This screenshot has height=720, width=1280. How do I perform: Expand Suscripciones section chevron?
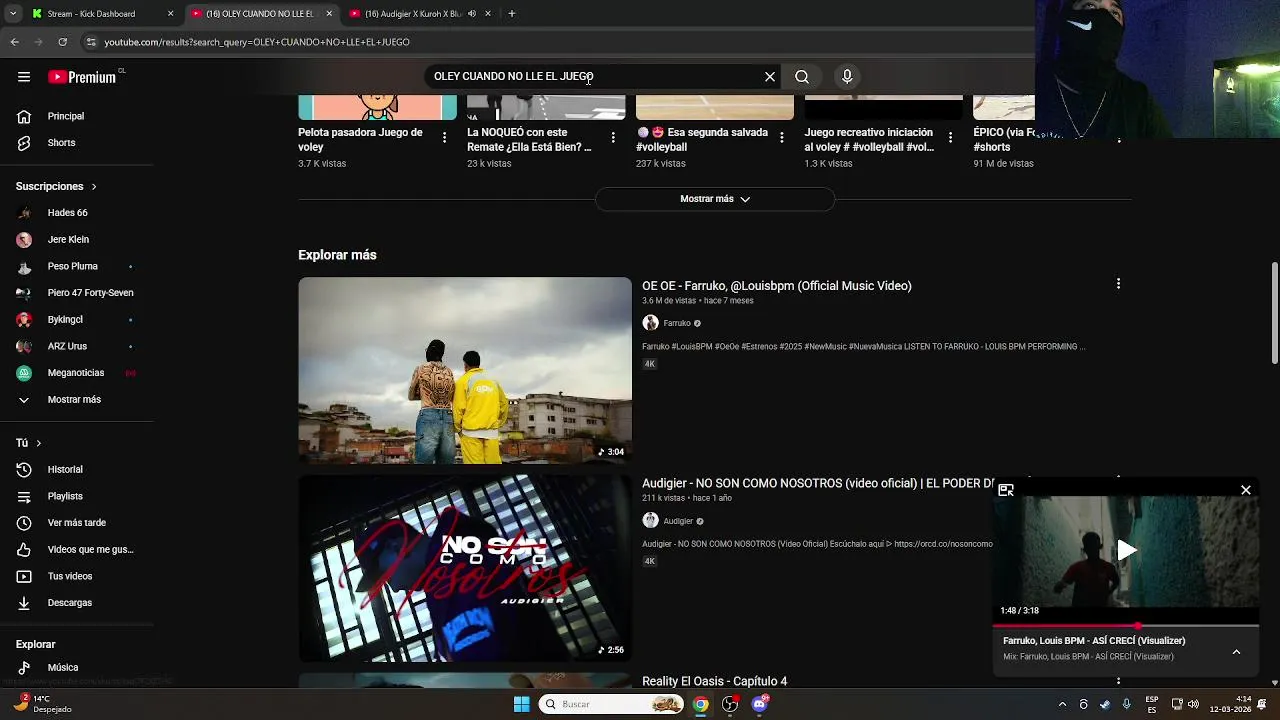(94, 186)
